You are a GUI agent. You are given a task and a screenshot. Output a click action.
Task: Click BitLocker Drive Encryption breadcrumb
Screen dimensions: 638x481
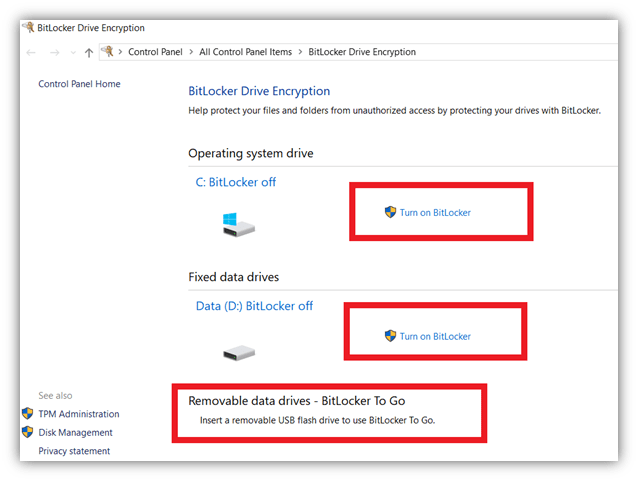[x=362, y=52]
